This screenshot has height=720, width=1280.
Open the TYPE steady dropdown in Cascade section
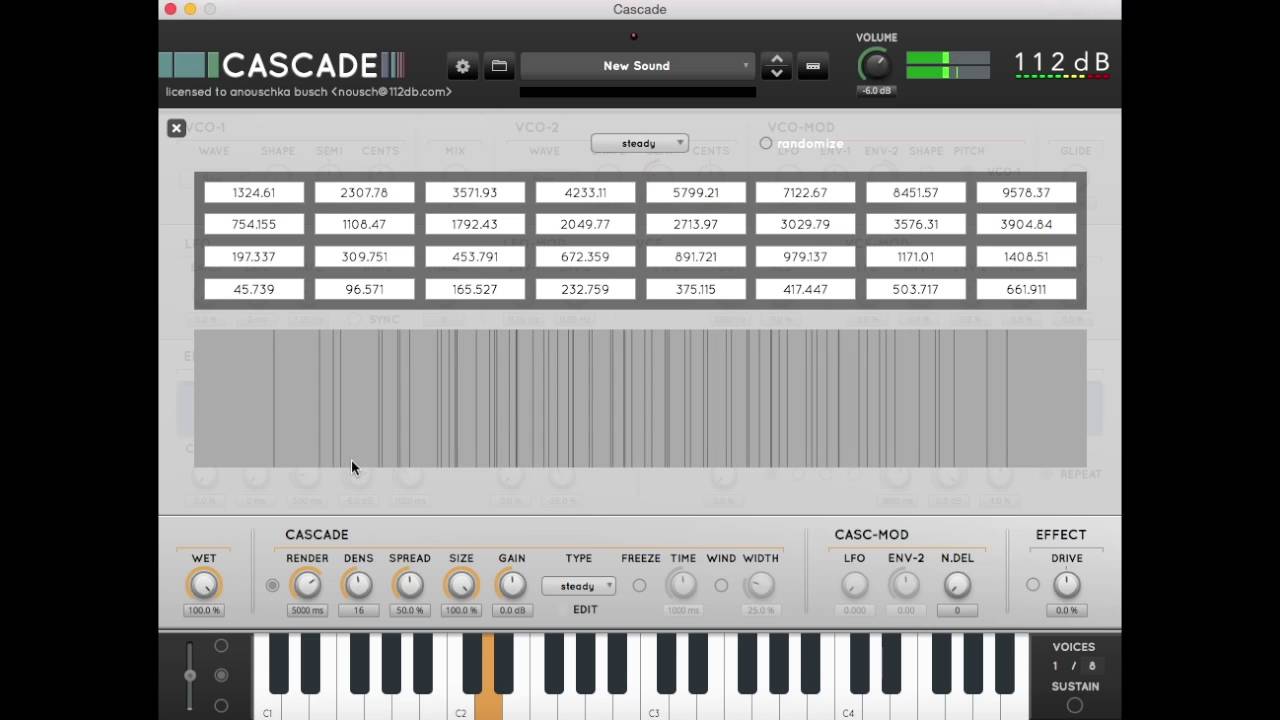coord(578,586)
